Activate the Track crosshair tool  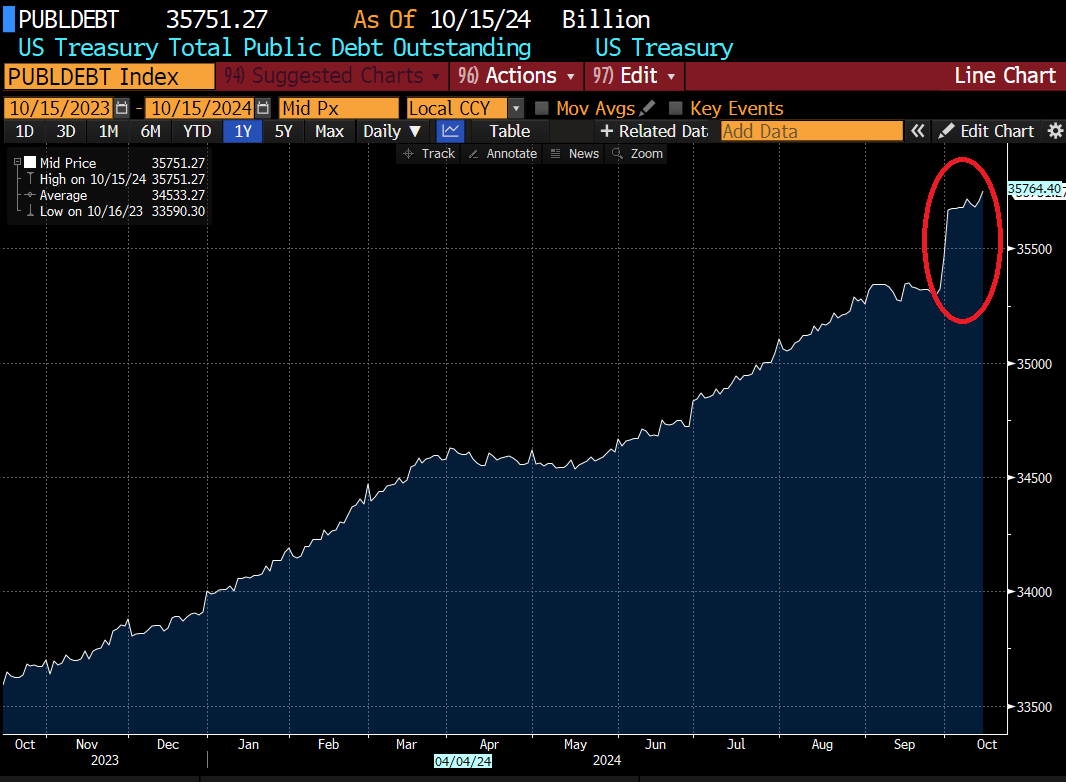click(428, 153)
